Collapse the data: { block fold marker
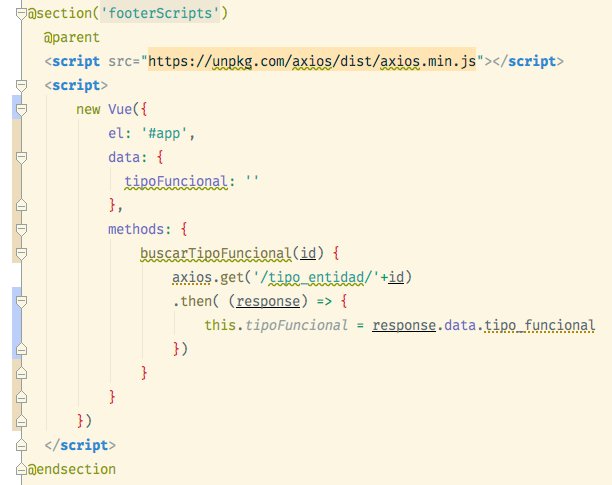 click(x=21, y=157)
